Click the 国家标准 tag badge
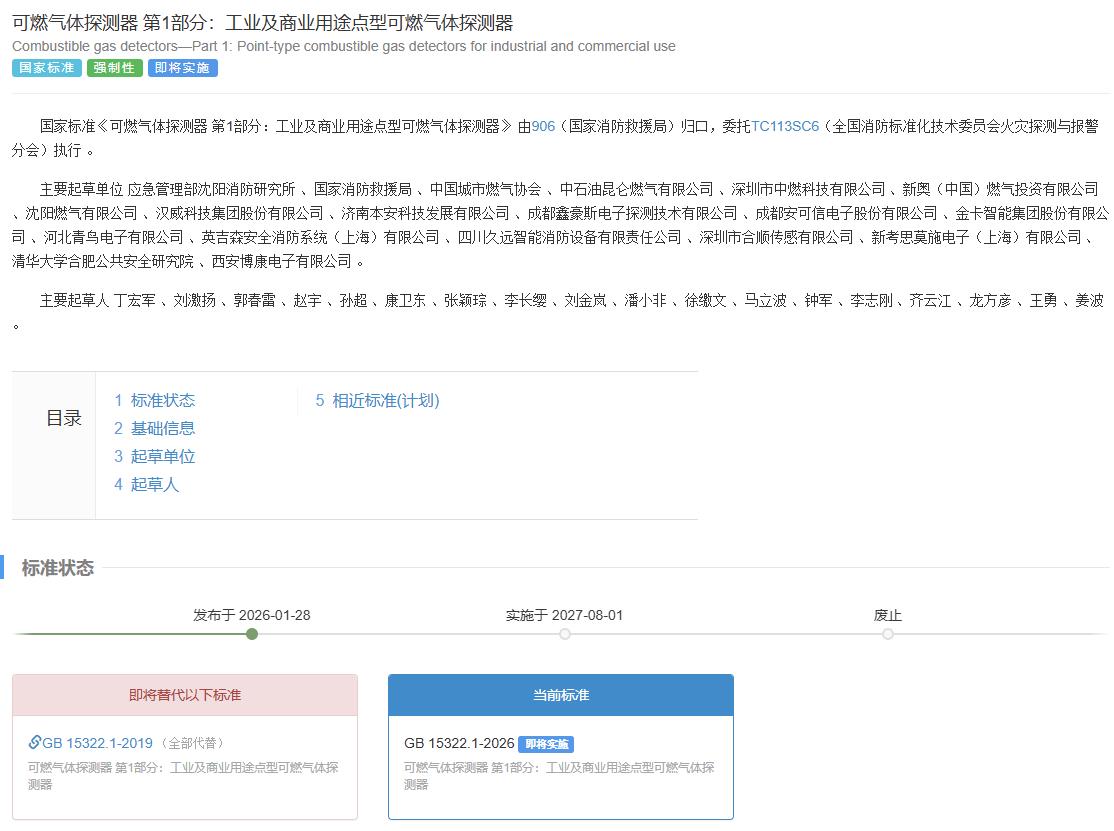The width and height of the screenshot is (1114, 831). 46,68
